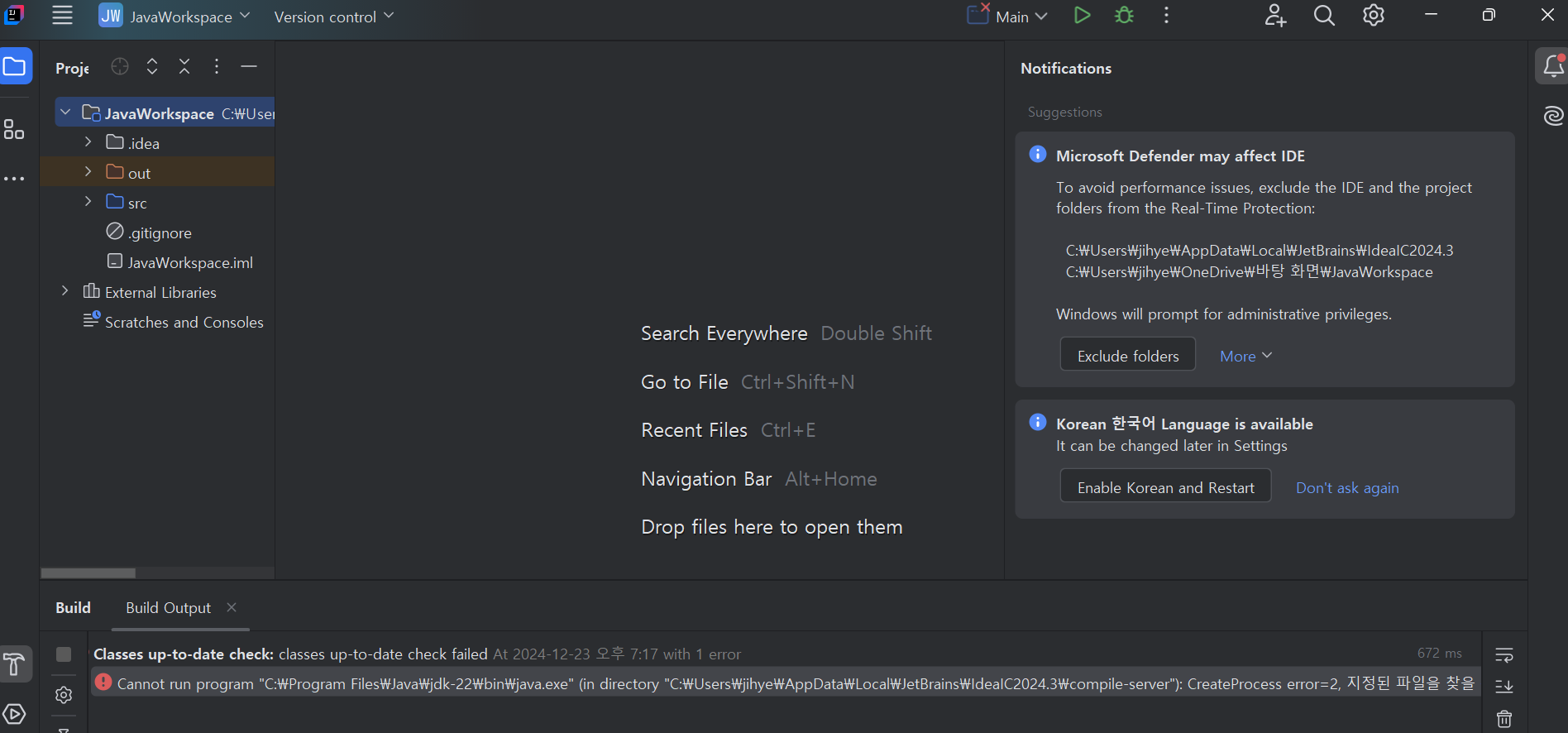
Task: Open More dropdown in Defender notification
Action: click(x=1246, y=356)
